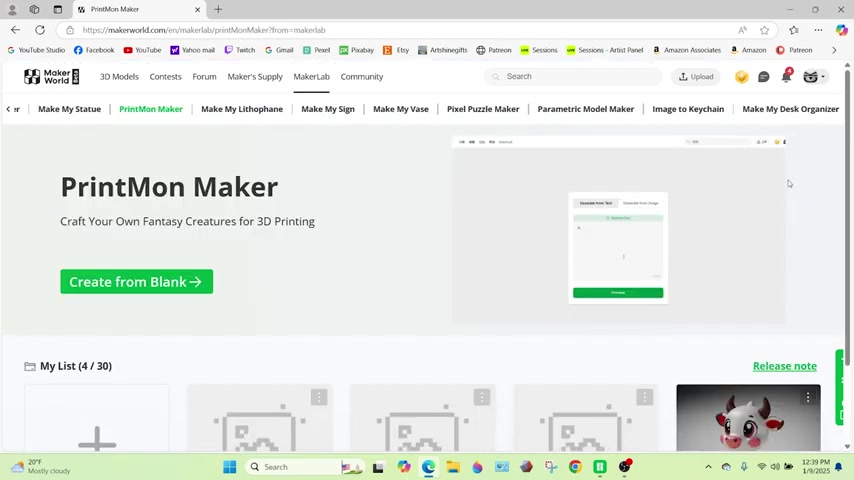Show more bookmarks overflow chevron
This screenshot has width=854, height=480.
(834, 50)
